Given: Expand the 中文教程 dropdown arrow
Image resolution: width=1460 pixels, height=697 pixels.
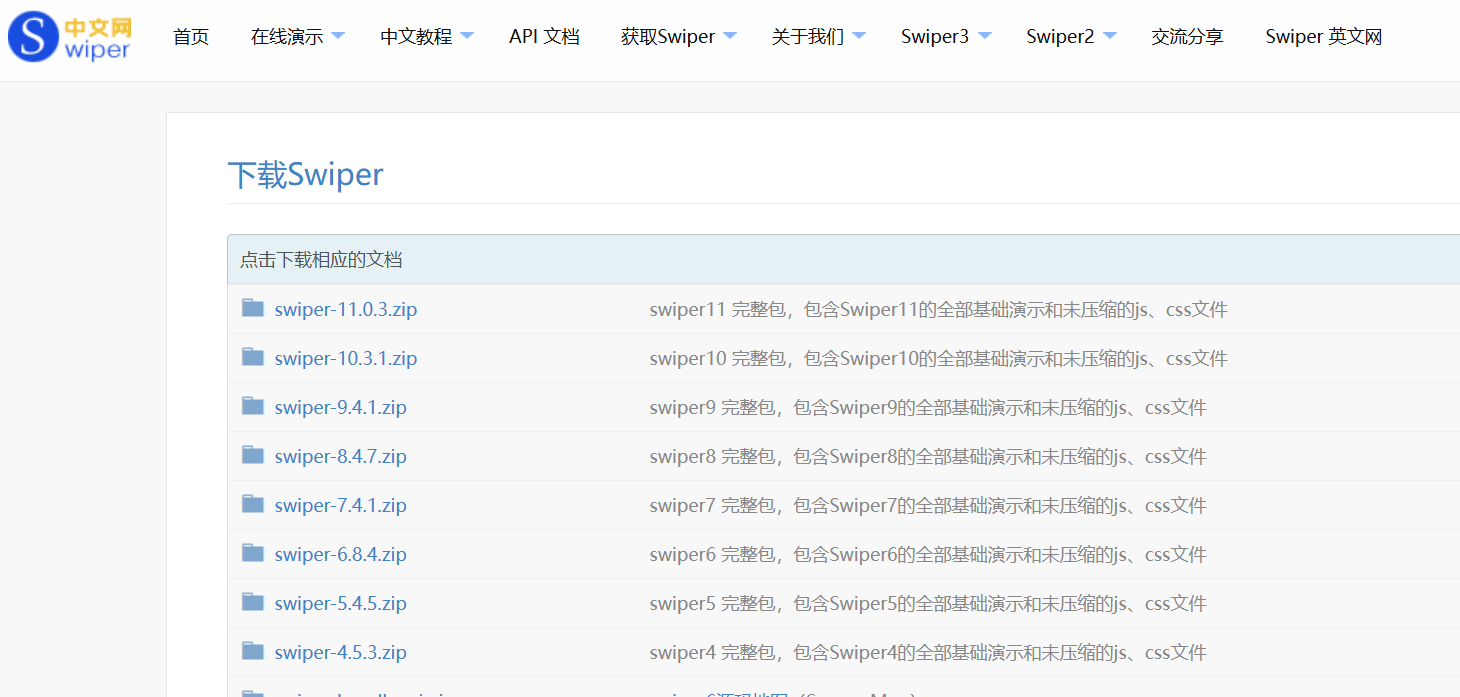Looking at the screenshot, I should coord(467,36).
